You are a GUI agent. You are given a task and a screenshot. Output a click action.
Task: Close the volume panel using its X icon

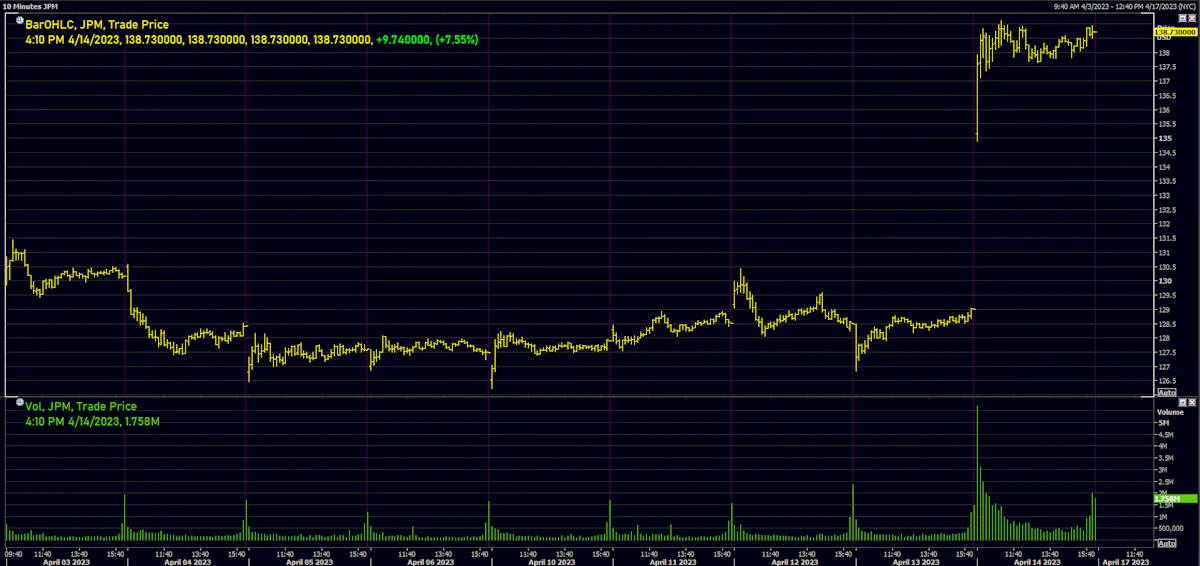click(1192, 402)
